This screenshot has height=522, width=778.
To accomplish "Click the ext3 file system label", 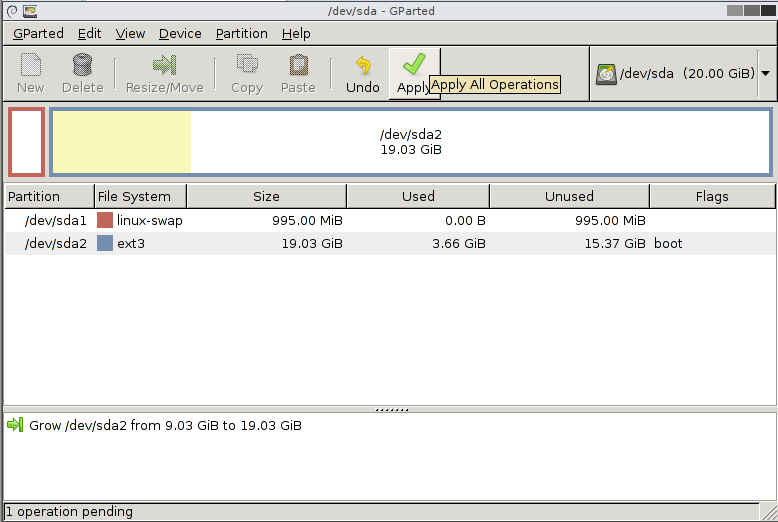I will coord(131,244).
